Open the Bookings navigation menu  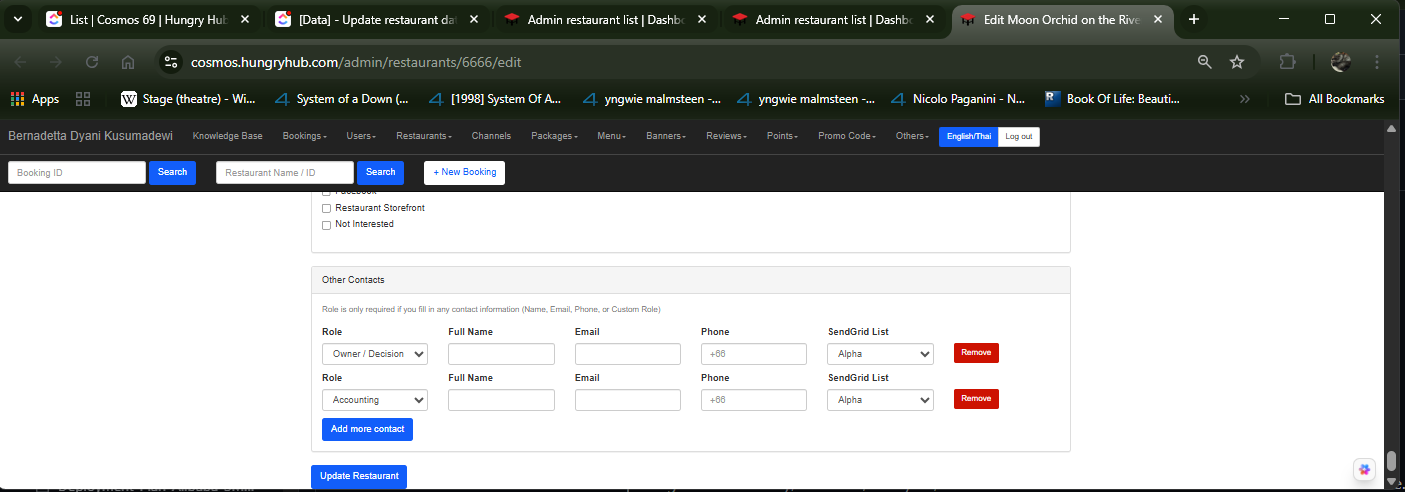(x=304, y=136)
